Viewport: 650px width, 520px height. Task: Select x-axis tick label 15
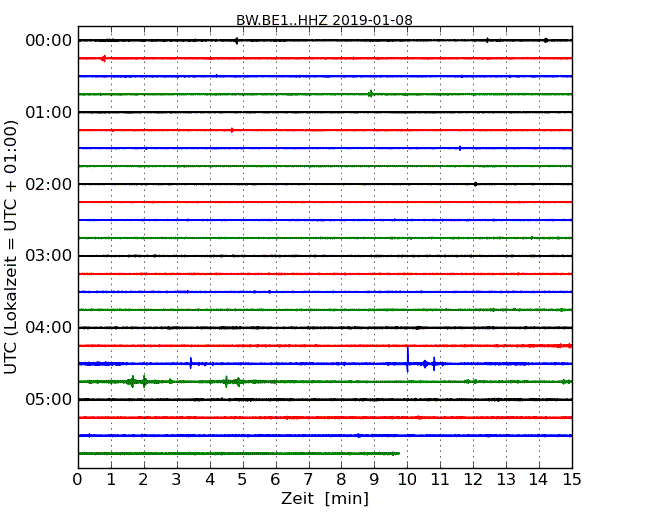572,479
